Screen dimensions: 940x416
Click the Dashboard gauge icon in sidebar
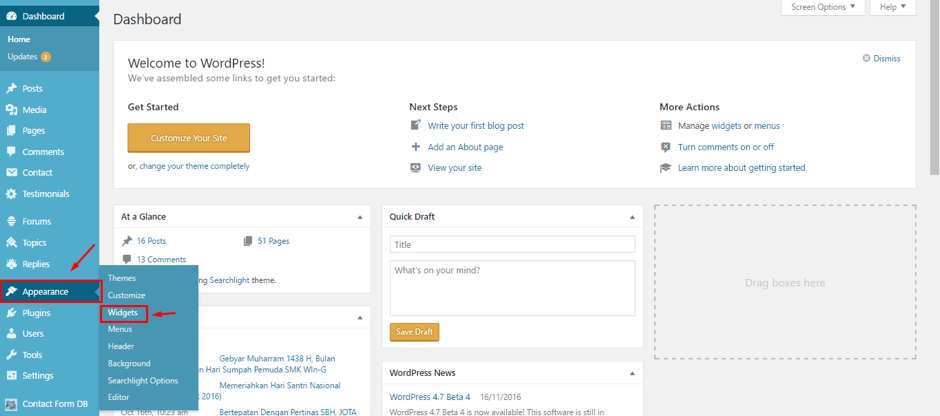click(x=11, y=16)
